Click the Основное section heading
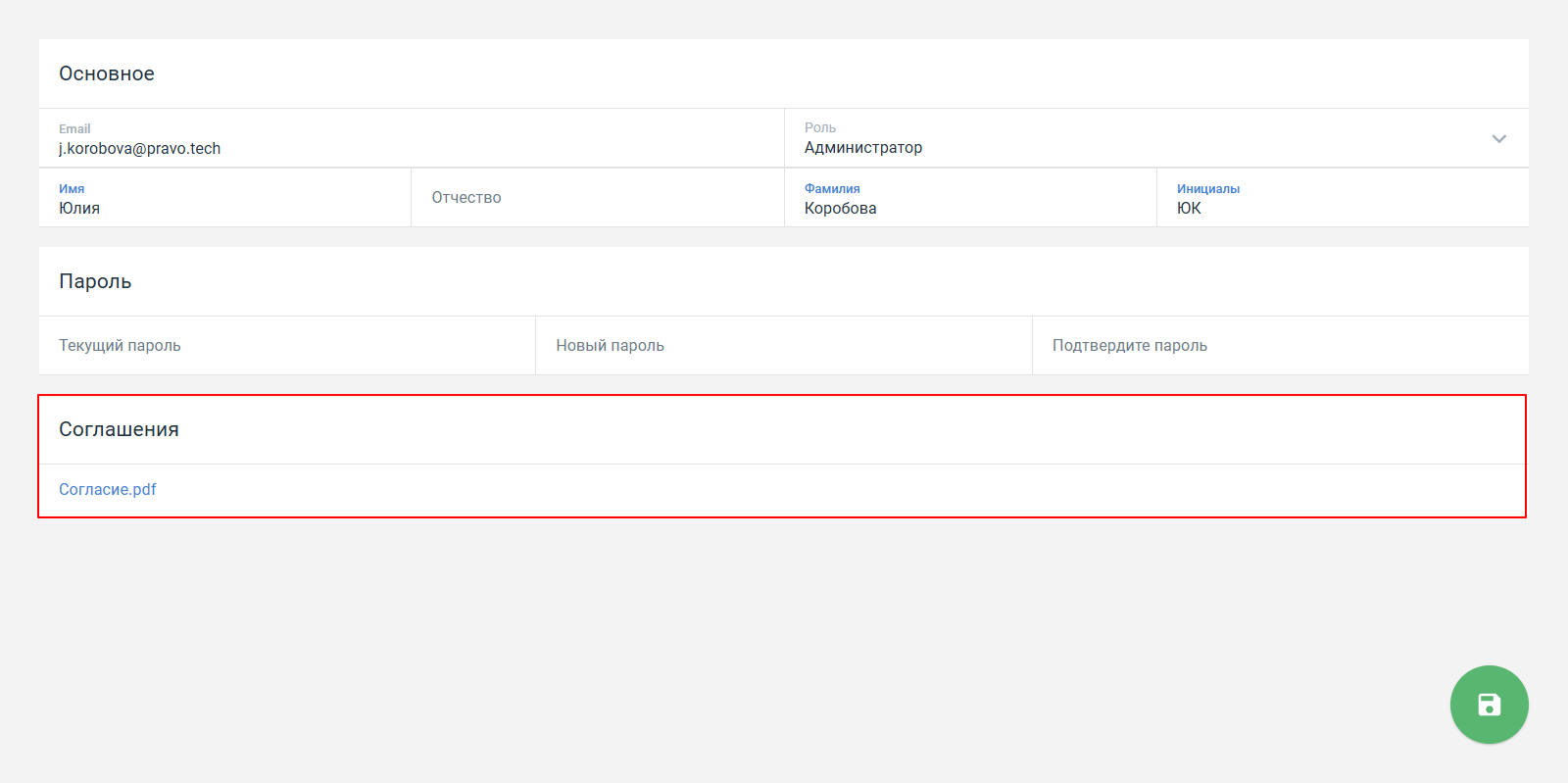Viewport: 1568px width, 783px height. (107, 74)
